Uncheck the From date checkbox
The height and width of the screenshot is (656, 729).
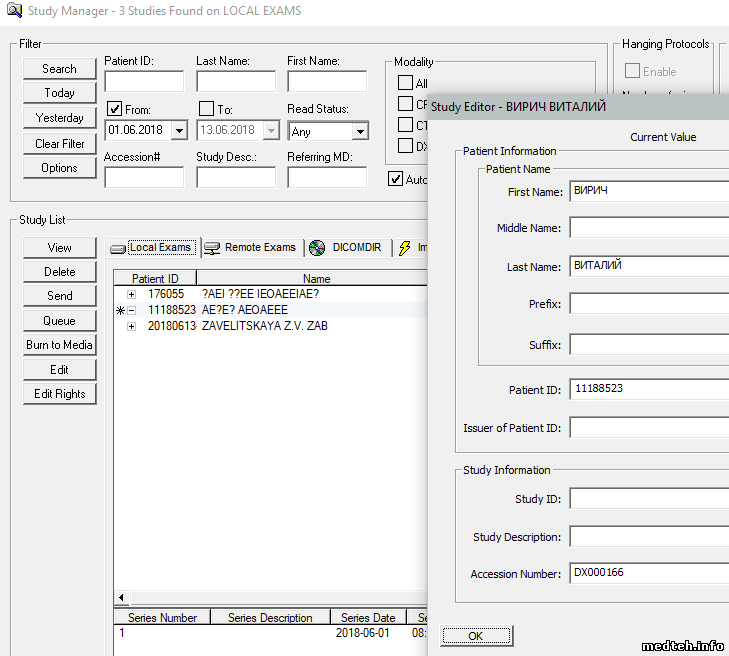[114, 109]
